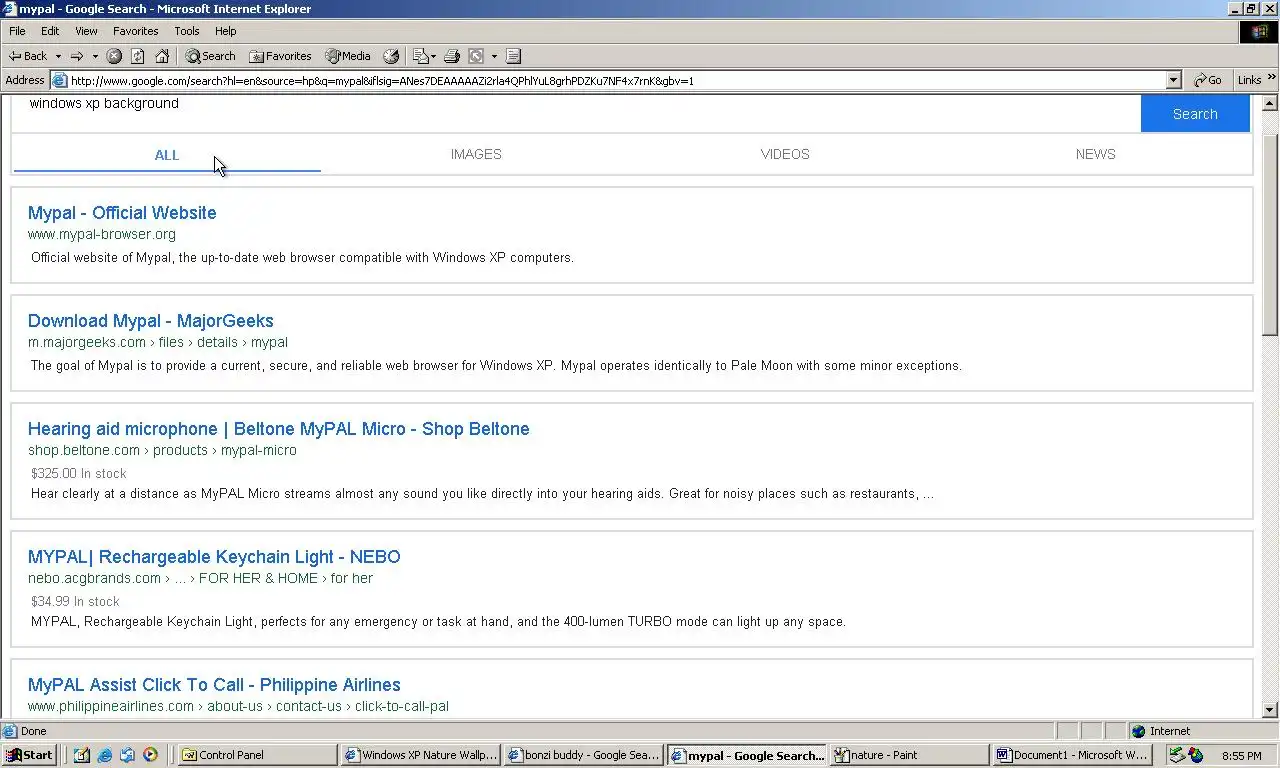Click the Back navigation button
The image size is (1280, 768).
click(x=28, y=56)
